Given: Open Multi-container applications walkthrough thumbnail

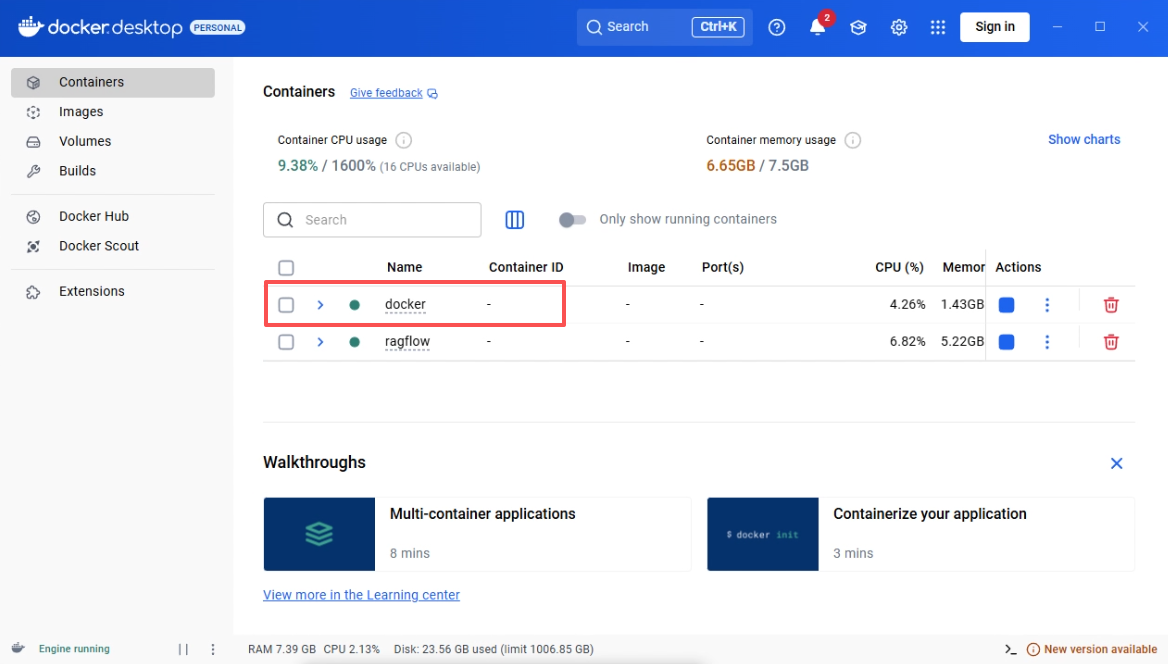Looking at the screenshot, I should coord(319,534).
